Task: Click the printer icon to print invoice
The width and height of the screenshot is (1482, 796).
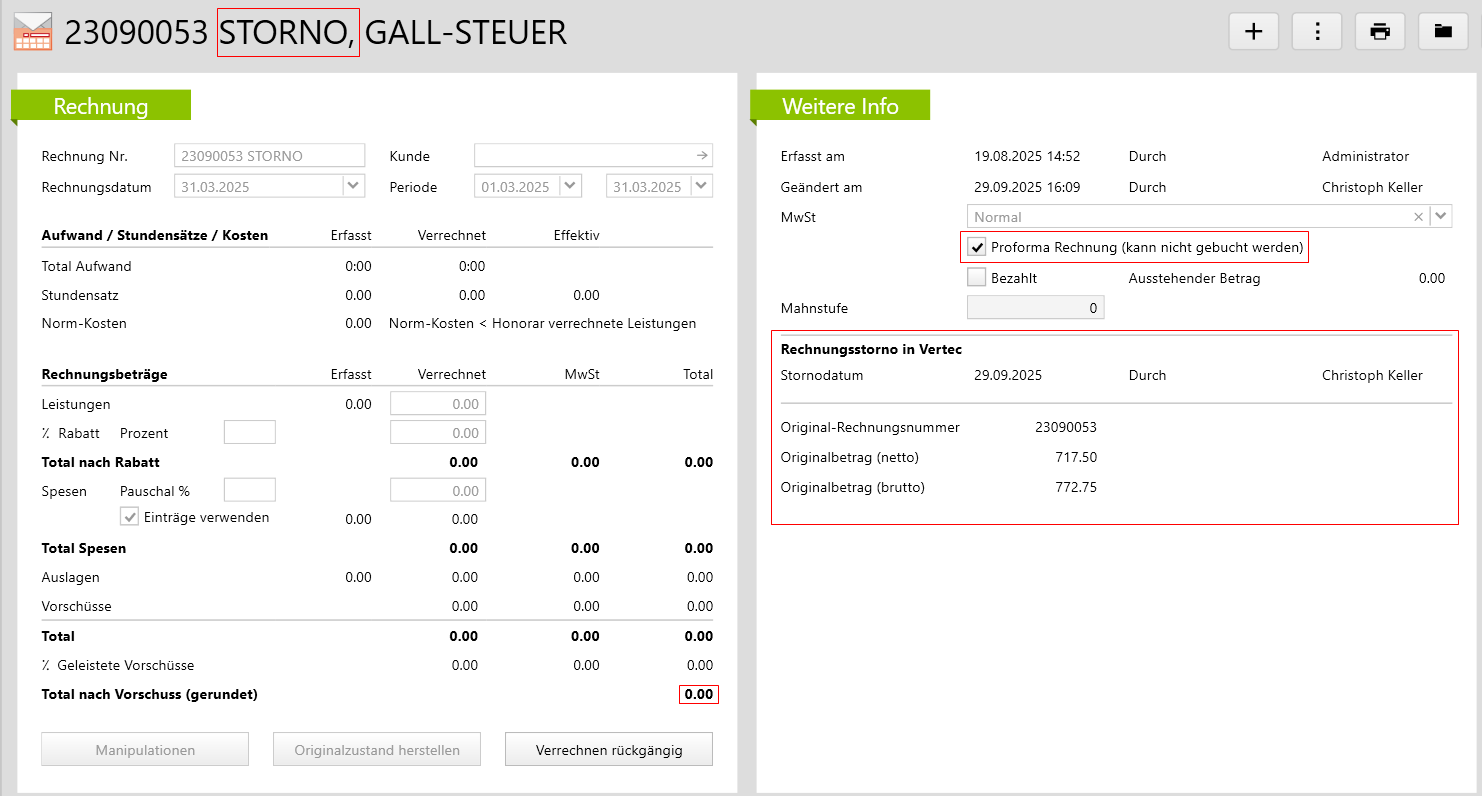Action: 1380,31
